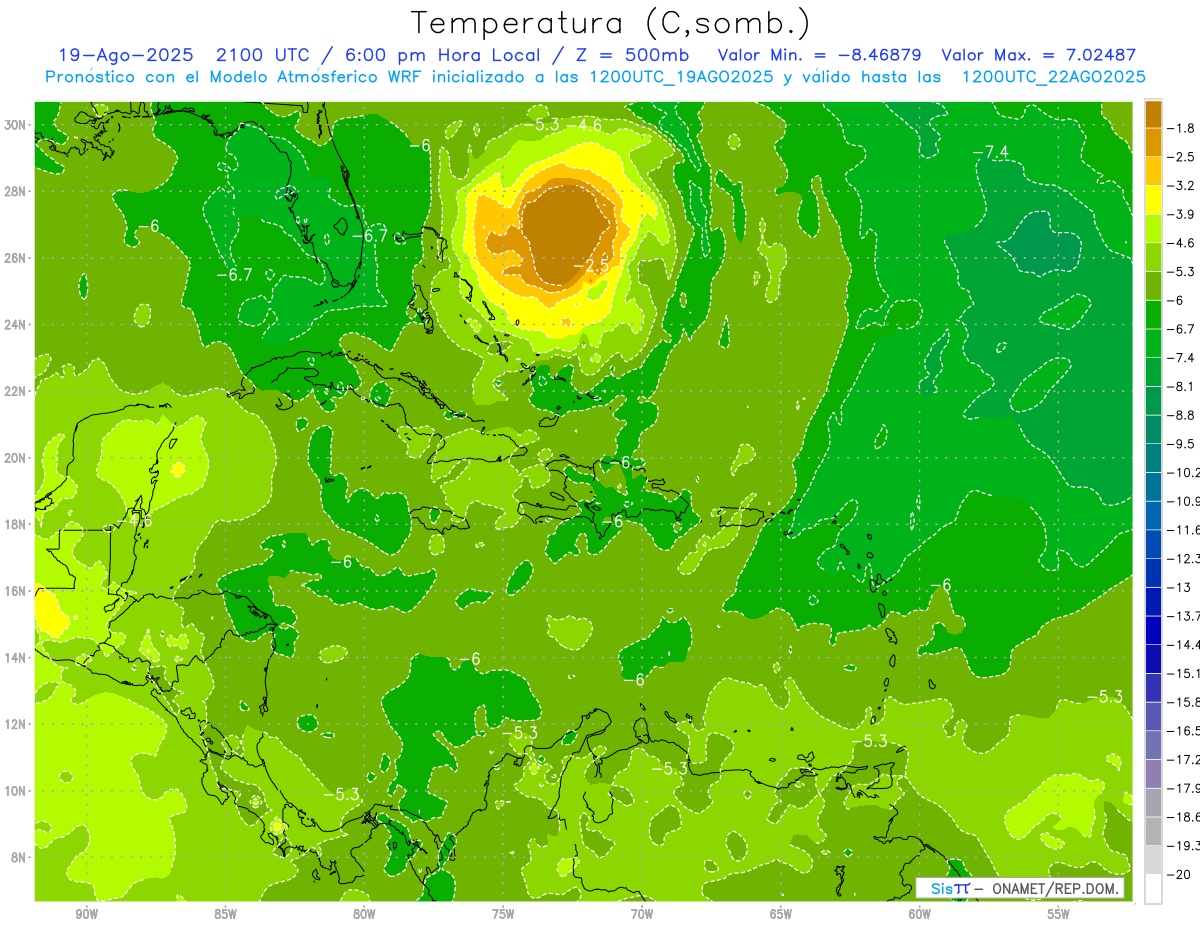Click purple legend swatch between -17.2 and -17.9

1153,773
